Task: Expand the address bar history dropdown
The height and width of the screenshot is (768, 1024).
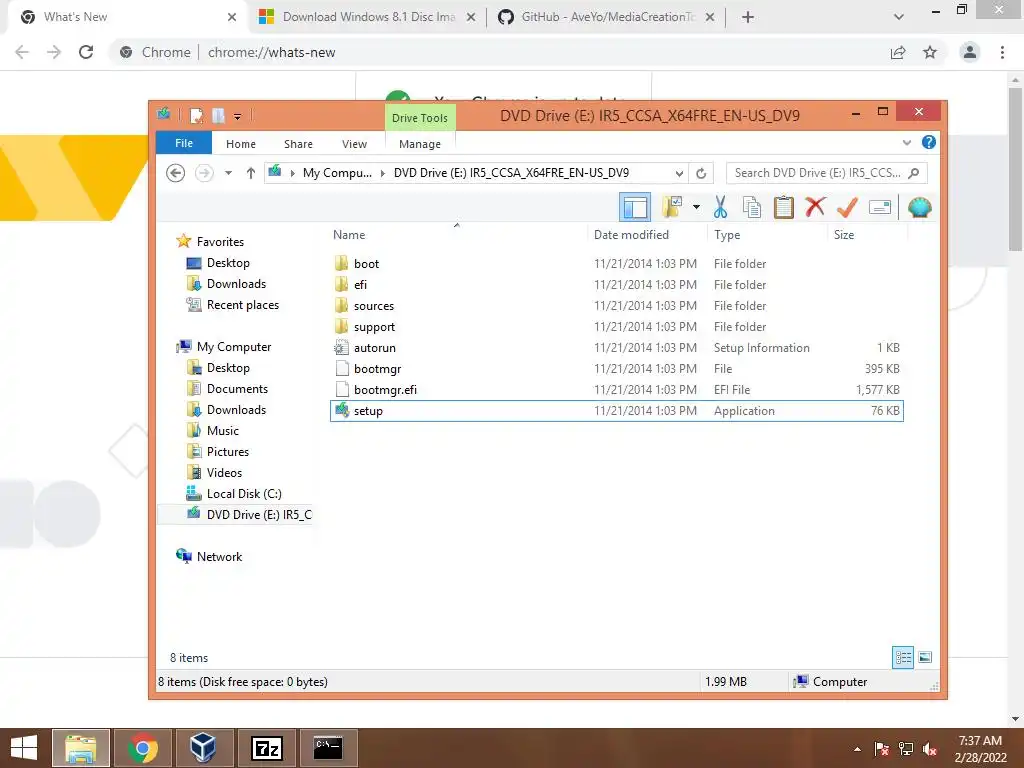Action: [x=679, y=173]
